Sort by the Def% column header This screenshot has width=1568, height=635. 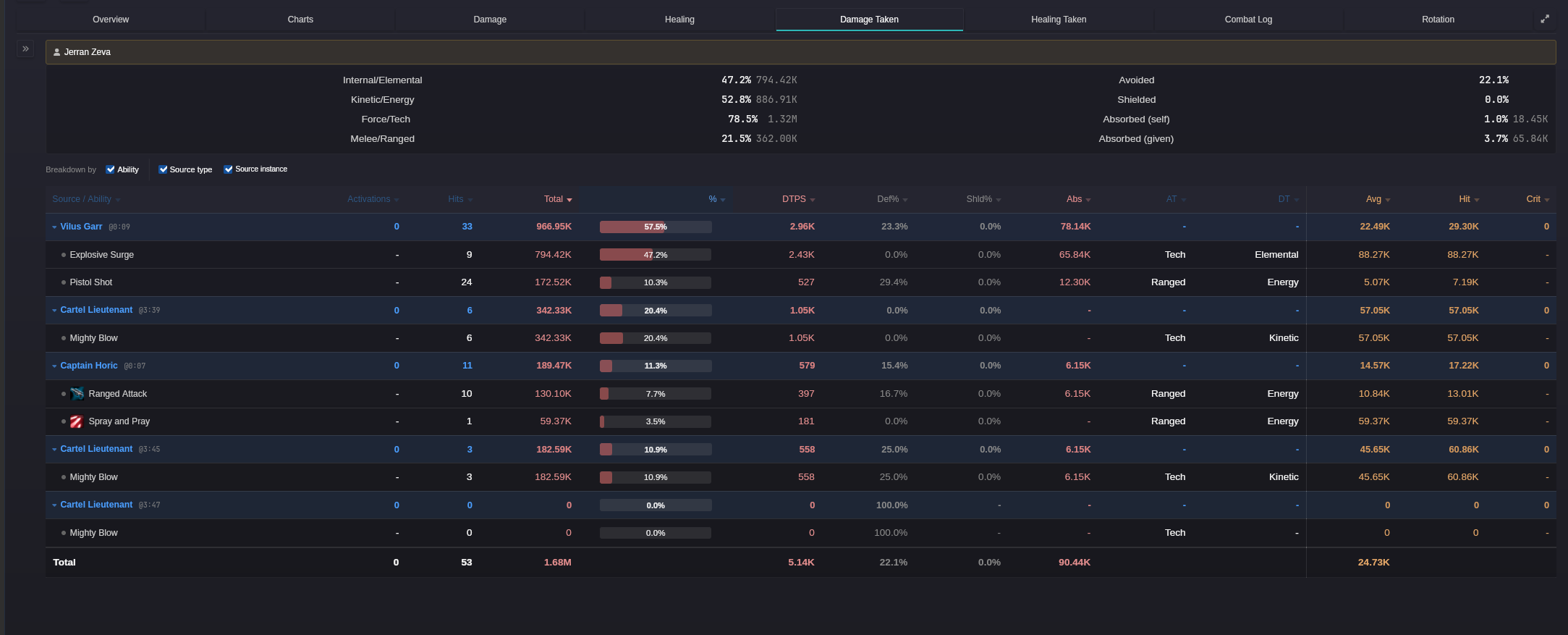pyautogui.click(x=892, y=199)
